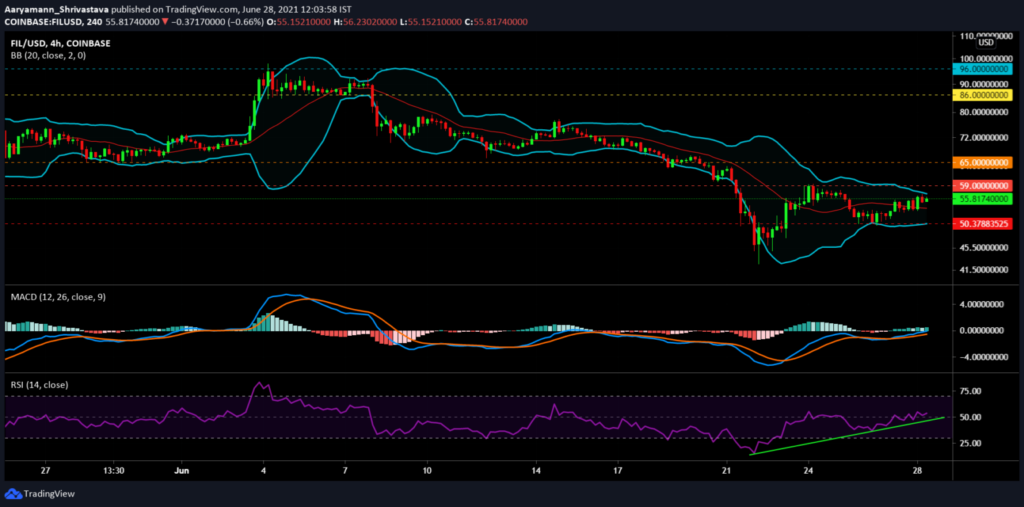The width and height of the screenshot is (1024, 507).
Task: Click the USD currency label on price axis
Action: tap(985, 42)
